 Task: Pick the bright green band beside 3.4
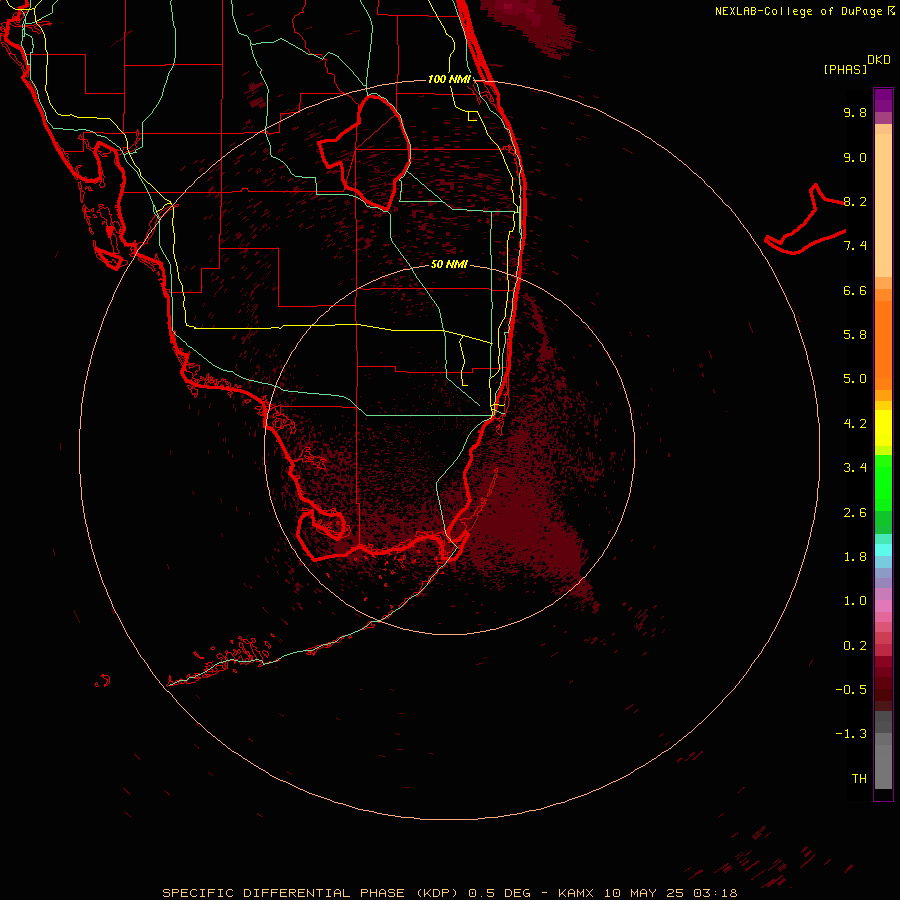coord(883,482)
